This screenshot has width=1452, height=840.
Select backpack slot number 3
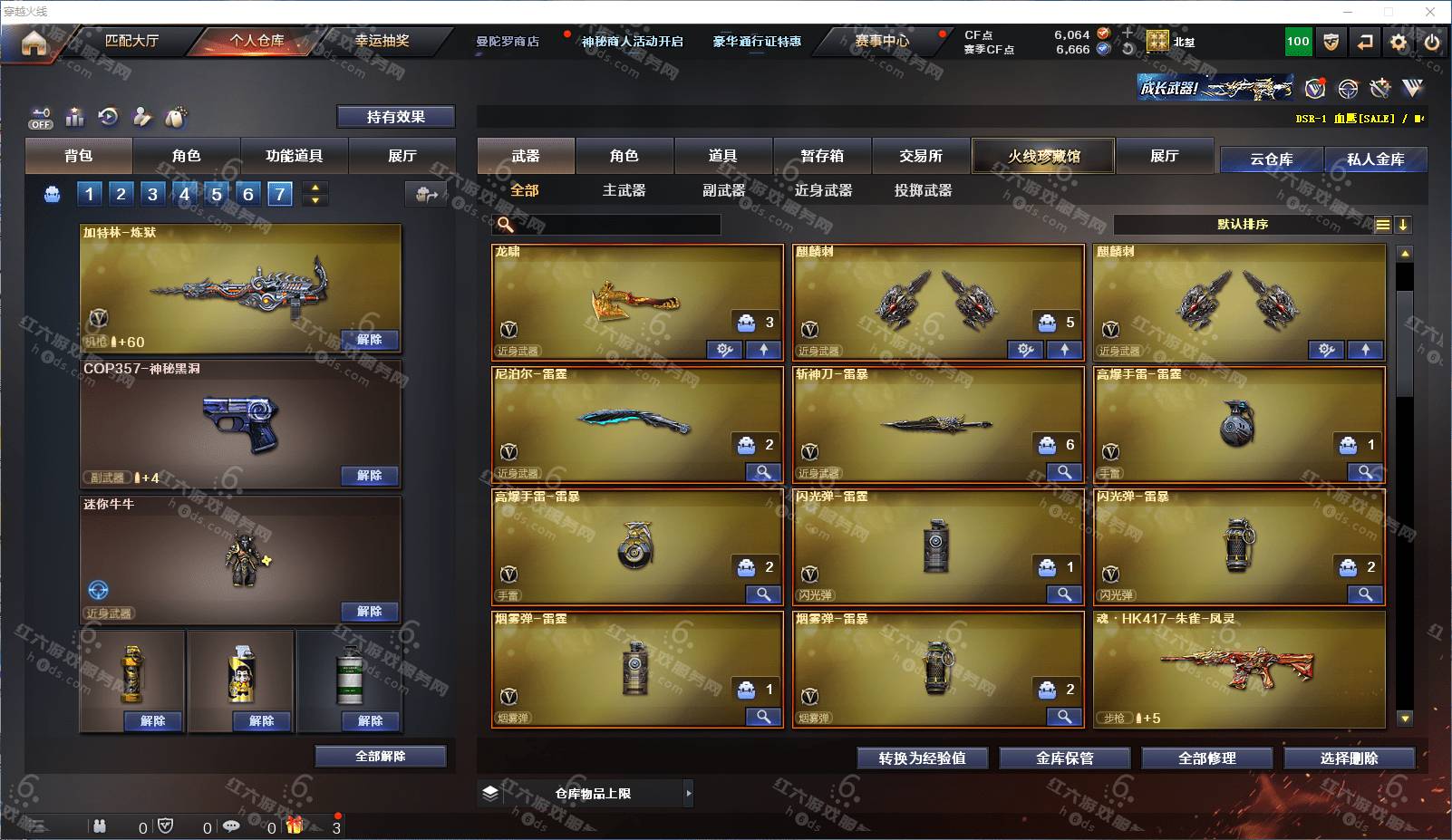pos(152,194)
